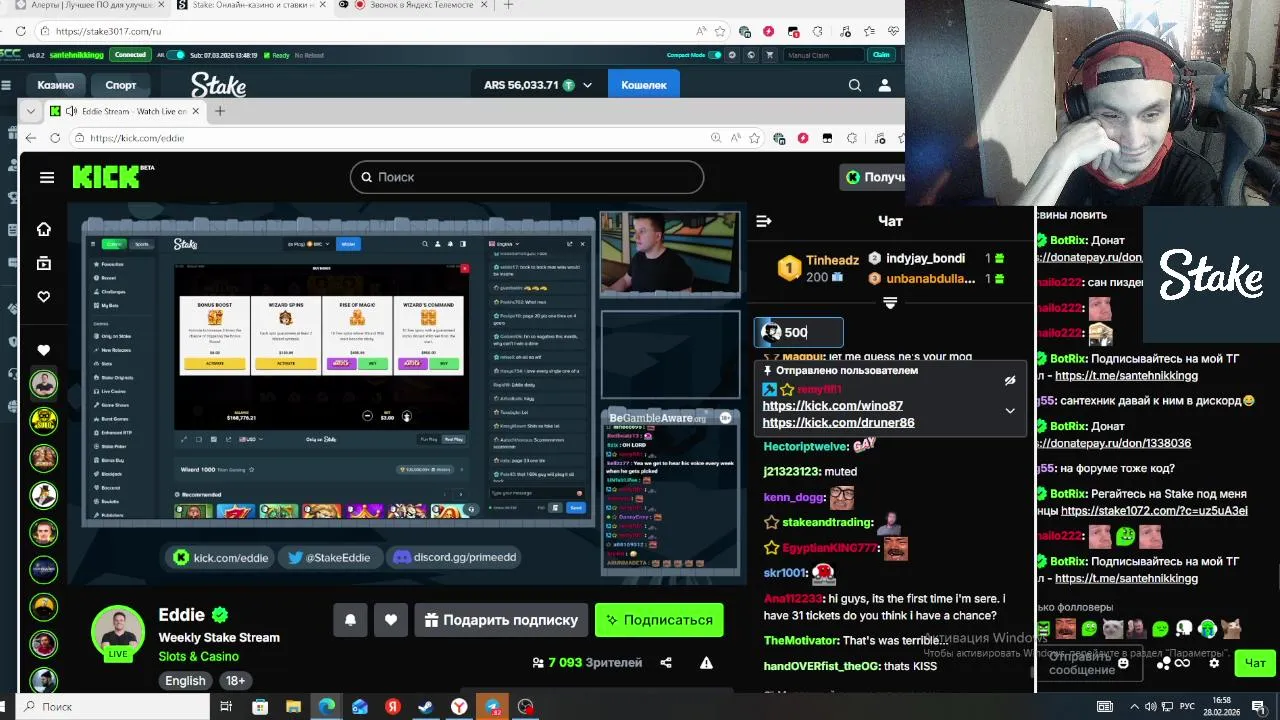The width and height of the screenshot is (1280, 720).
Task: Focus the Manual Claim input field
Action: click(x=823, y=55)
